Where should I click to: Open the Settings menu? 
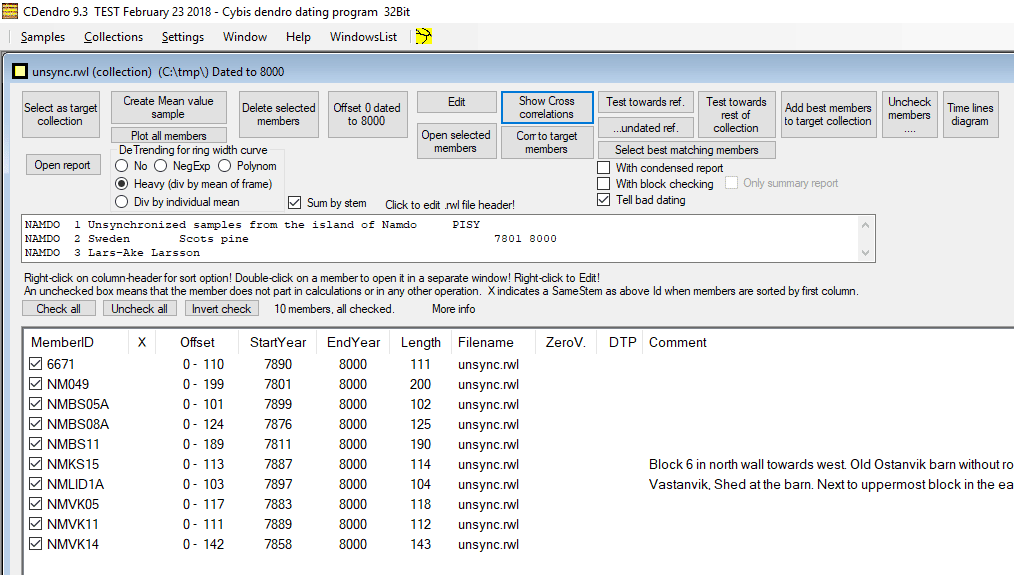tap(183, 37)
